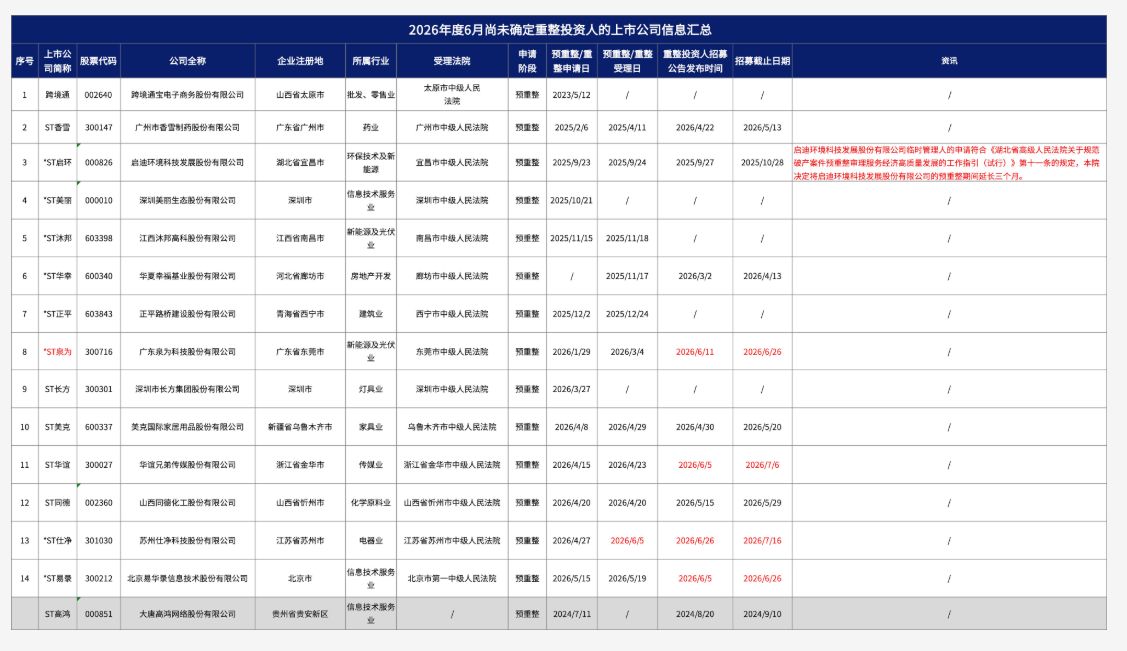The height and width of the screenshot is (651, 1127).
Task: Click the date cell '2026/4/30'
Action: [x=695, y=427]
